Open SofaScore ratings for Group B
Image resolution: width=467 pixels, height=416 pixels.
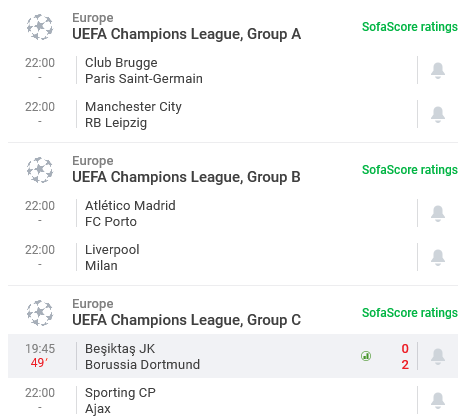pos(410,170)
